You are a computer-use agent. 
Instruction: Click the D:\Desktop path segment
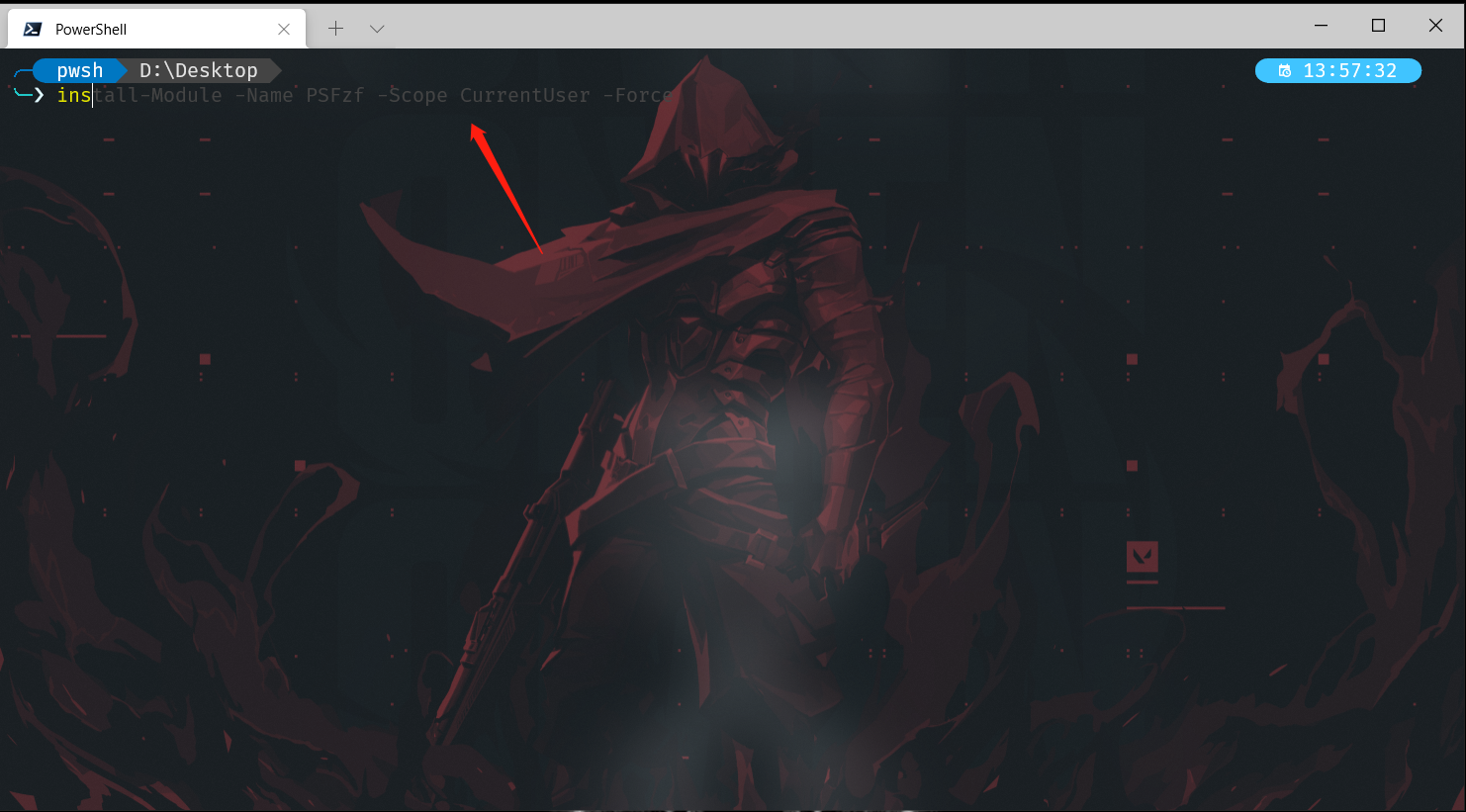(x=198, y=70)
